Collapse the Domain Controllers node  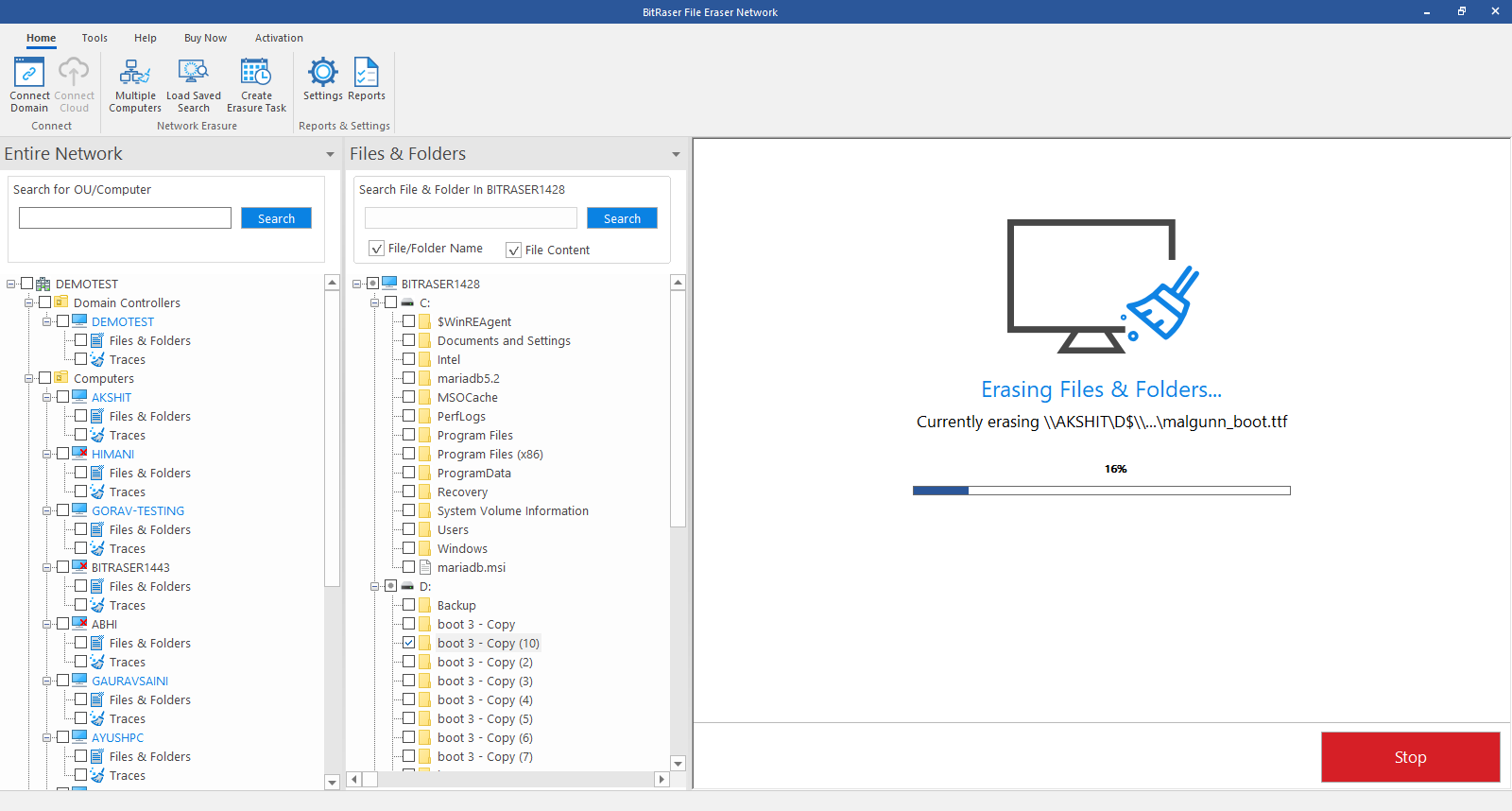coord(29,302)
